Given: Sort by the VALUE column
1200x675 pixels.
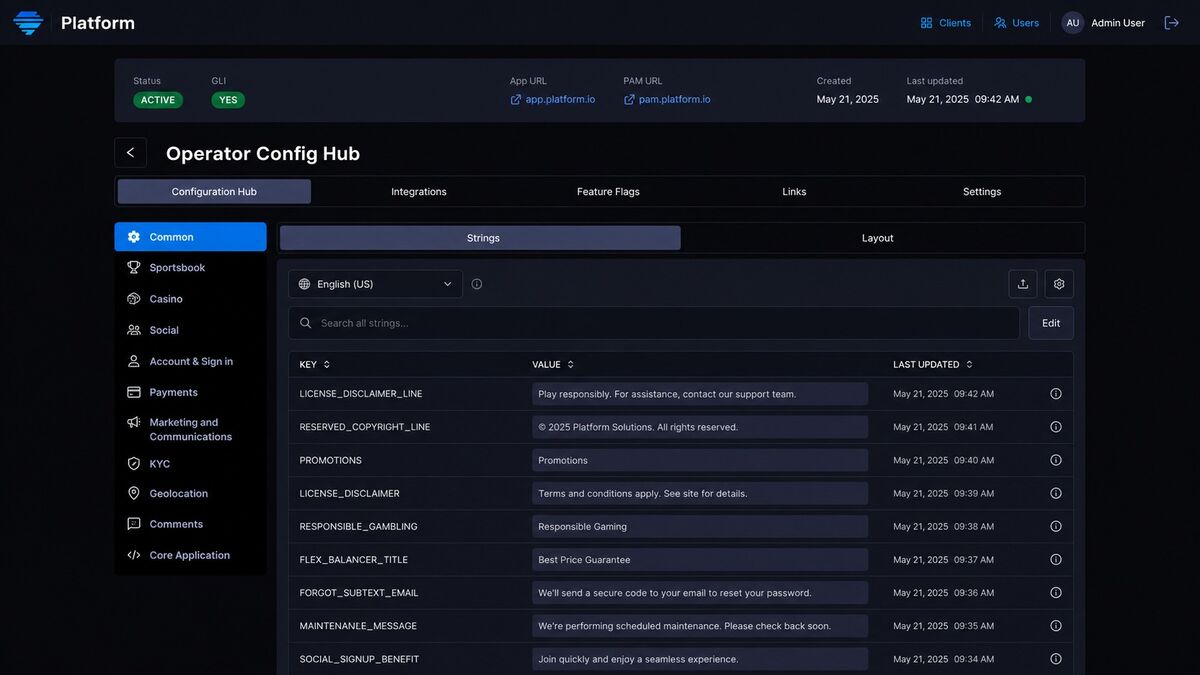Looking at the screenshot, I should (x=553, y=365).
